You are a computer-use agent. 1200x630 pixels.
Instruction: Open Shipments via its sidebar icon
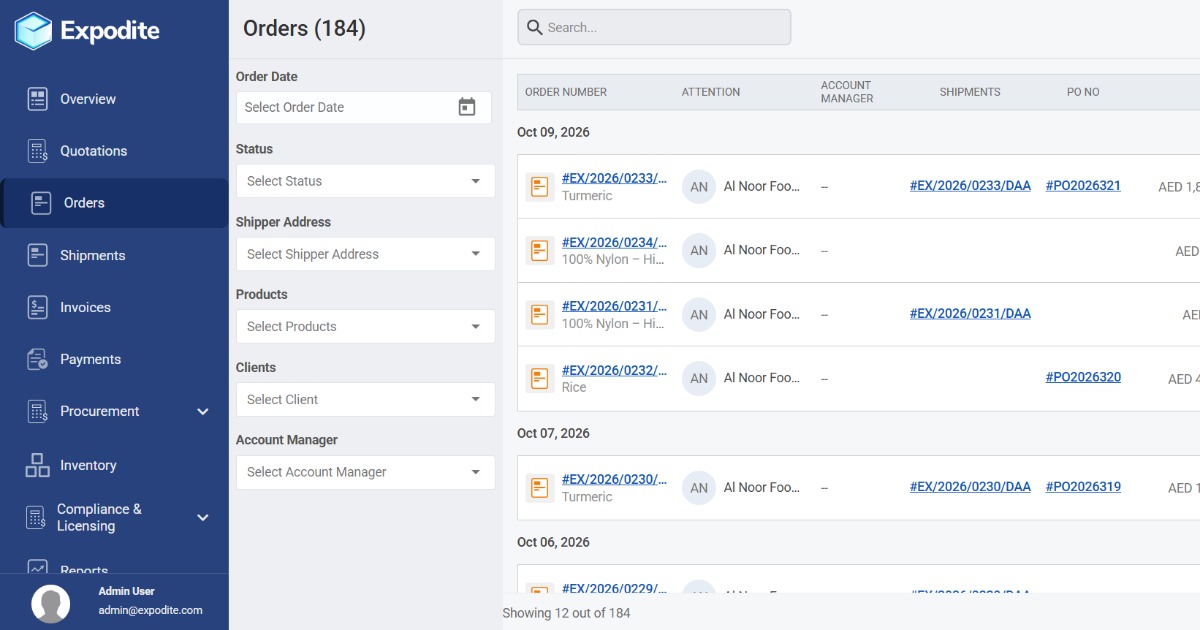pos(38,255)
